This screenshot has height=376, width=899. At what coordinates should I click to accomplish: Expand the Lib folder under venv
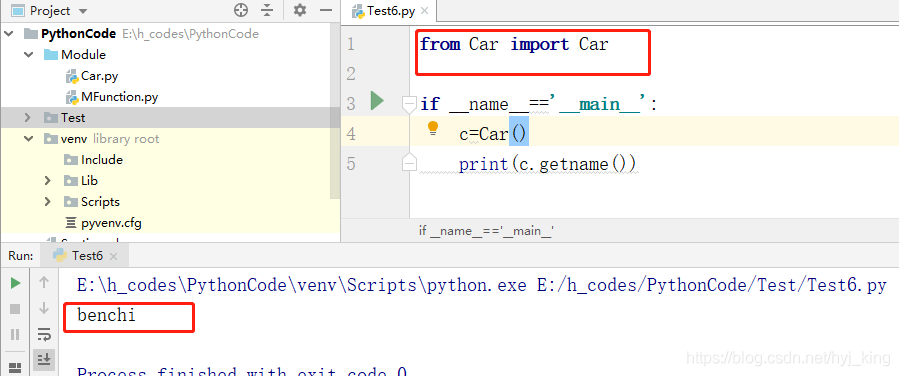click(x=48, y=181)
